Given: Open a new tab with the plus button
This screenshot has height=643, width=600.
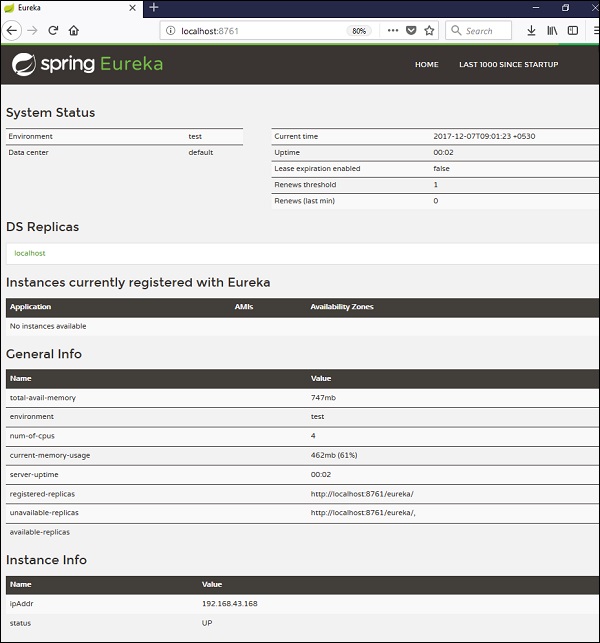Looking at the screenshot, I should click(154, 7).
